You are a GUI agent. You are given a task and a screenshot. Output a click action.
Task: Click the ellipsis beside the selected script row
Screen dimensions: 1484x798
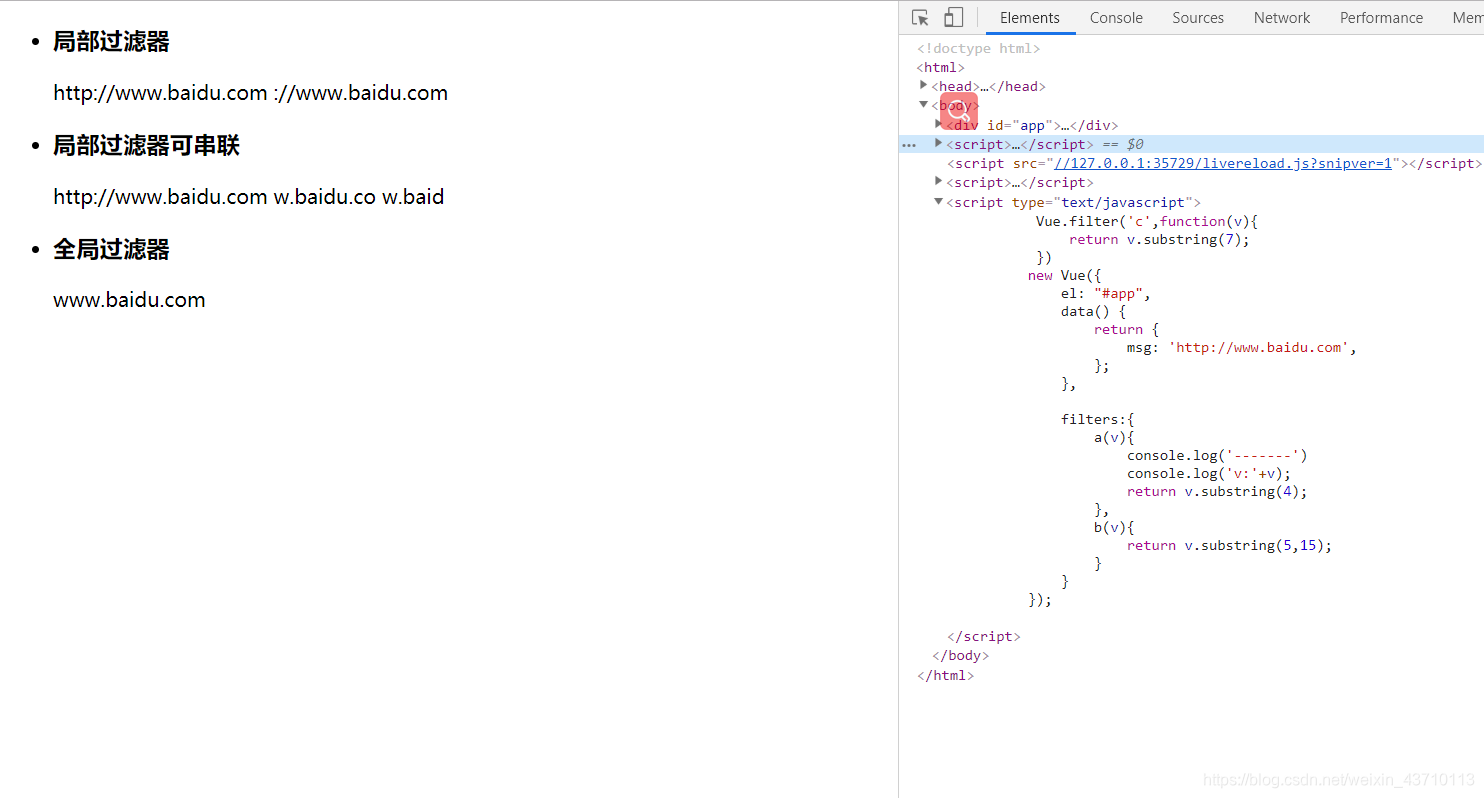coord(908,145)
